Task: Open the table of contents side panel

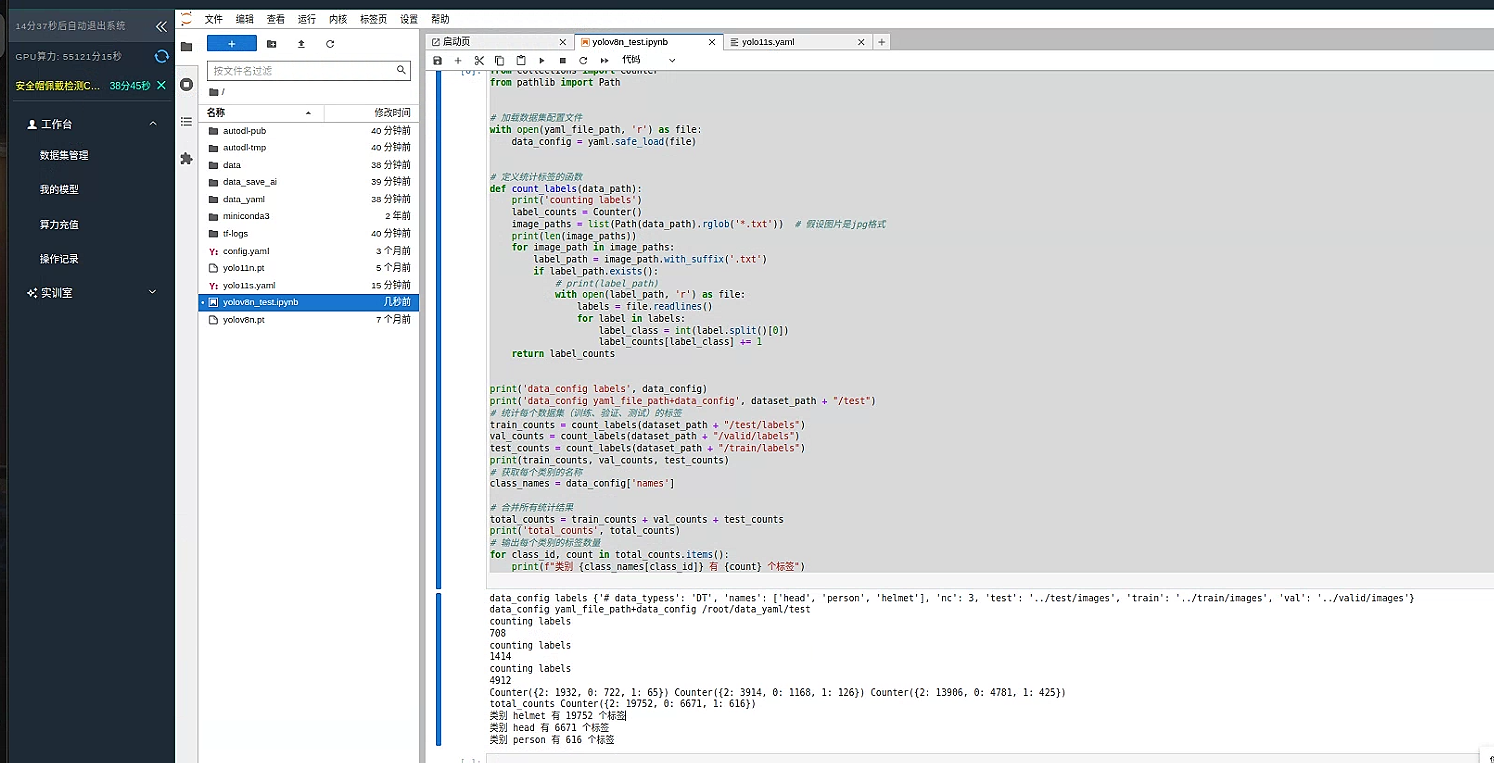Action: tap(186, 121)
